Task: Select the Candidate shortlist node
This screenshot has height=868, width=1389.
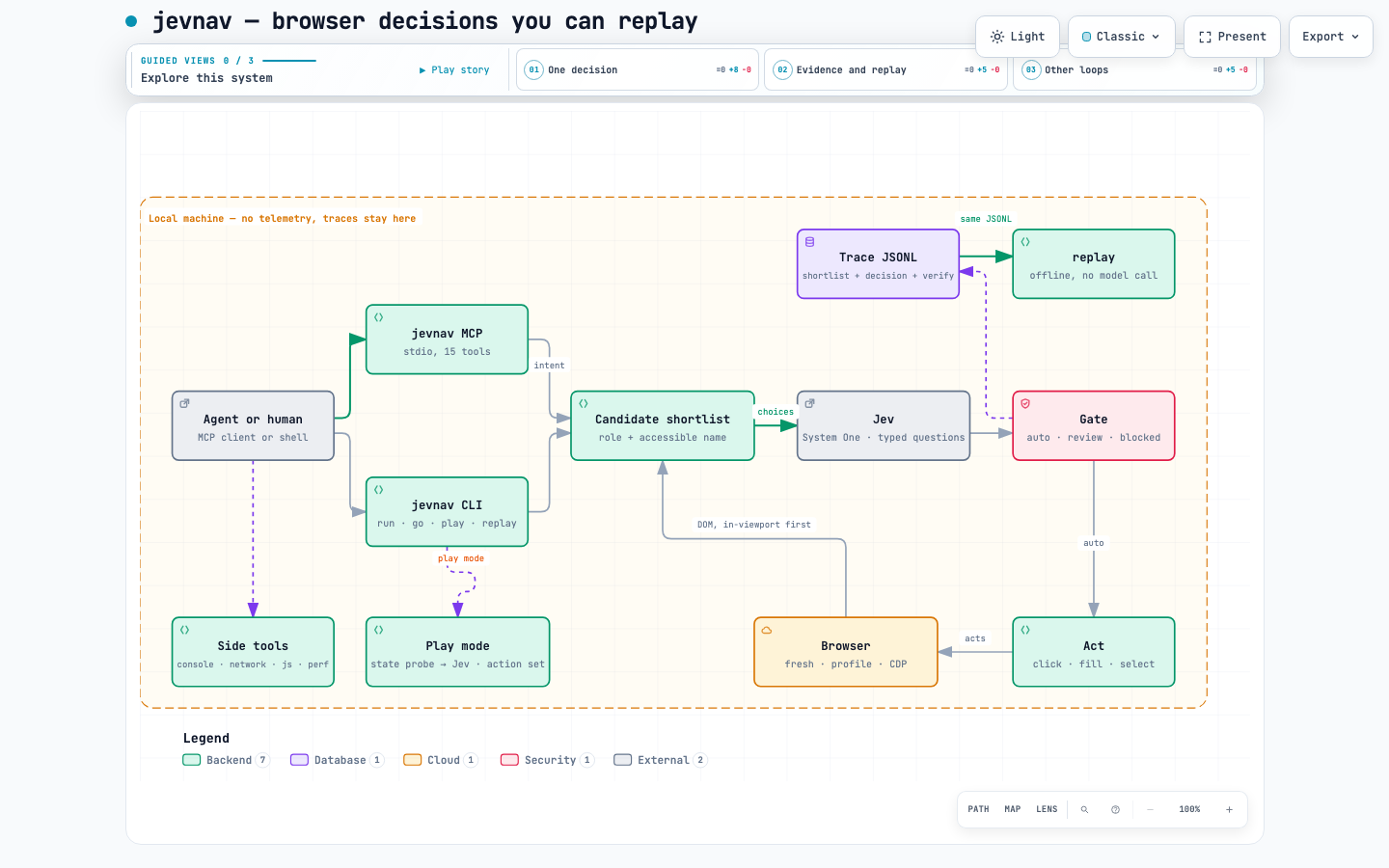Action: pos(663,425)
